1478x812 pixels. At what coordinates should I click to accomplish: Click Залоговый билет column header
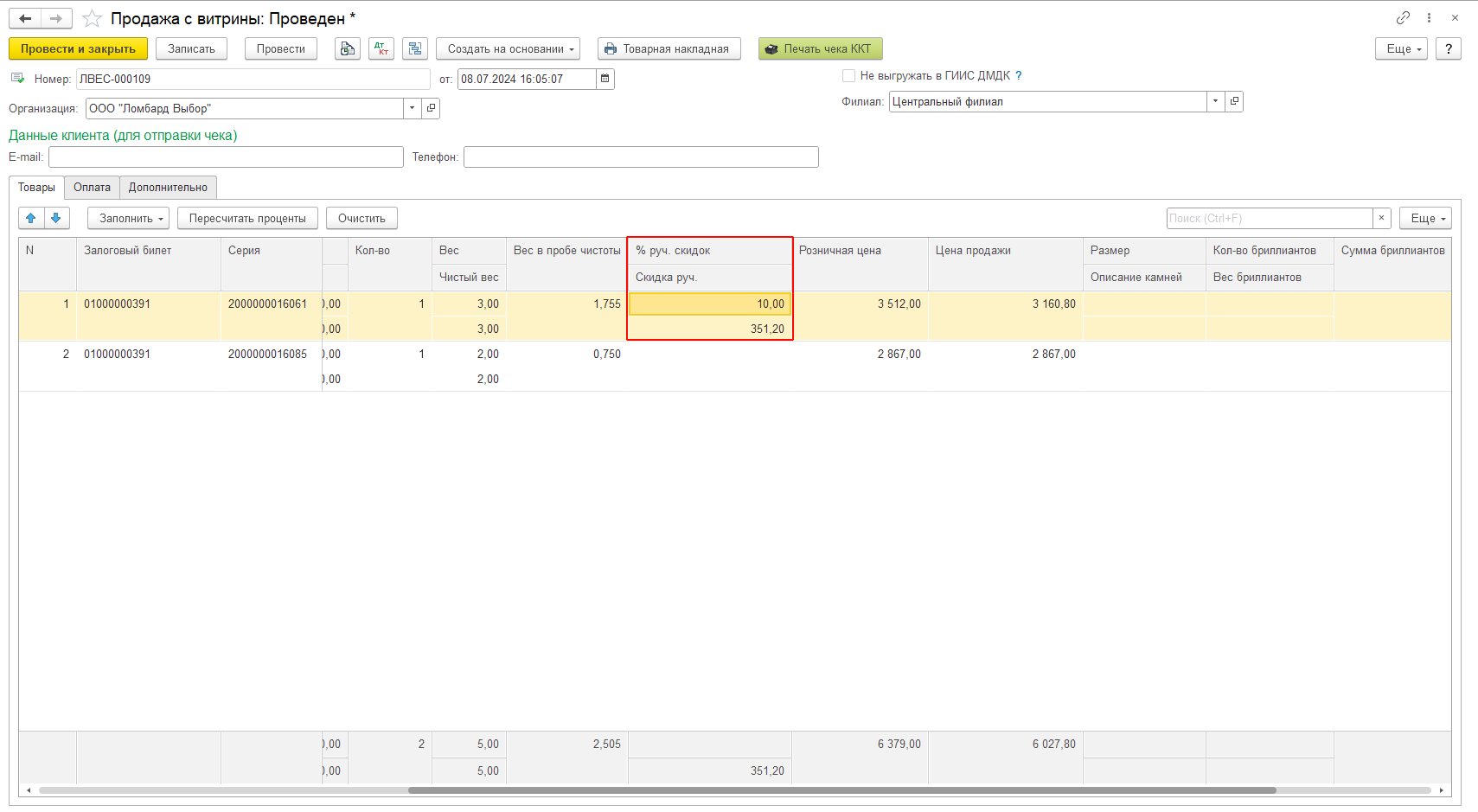(148, 264)
